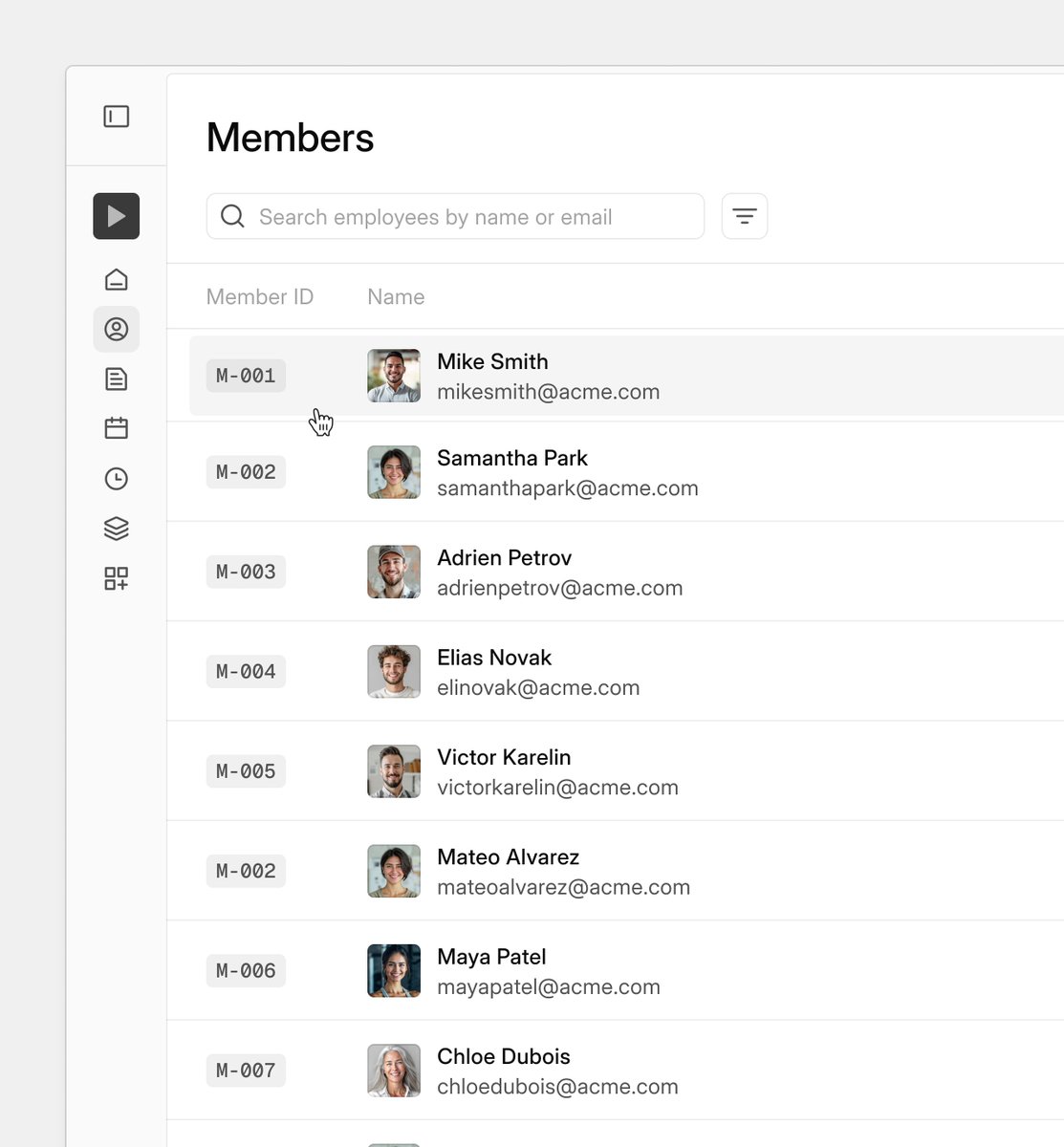Viewport: 1064px width, 1147px height.
Task: Click the filter button beside search
Action: click(x=745, y=216)
